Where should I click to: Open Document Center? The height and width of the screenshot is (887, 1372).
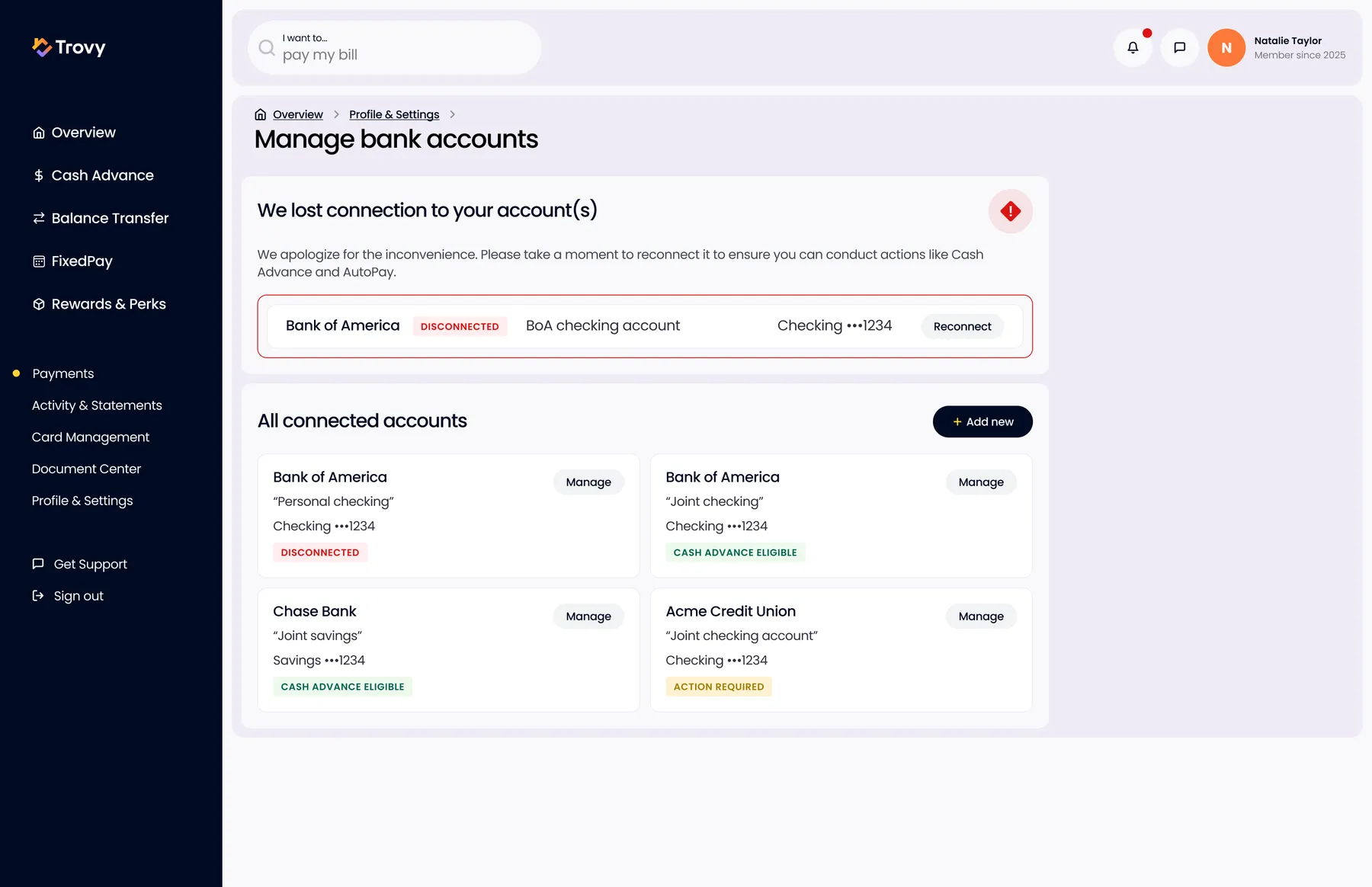(x=86, y=469)
